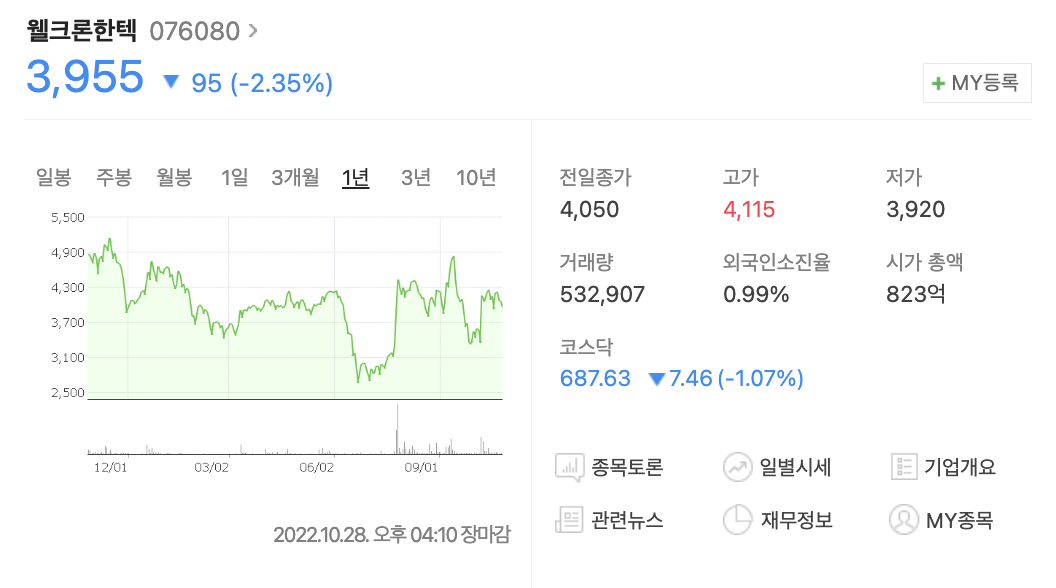
Task: Select the 3개월 three-month chart tab
Action: [x=294, y=177]
